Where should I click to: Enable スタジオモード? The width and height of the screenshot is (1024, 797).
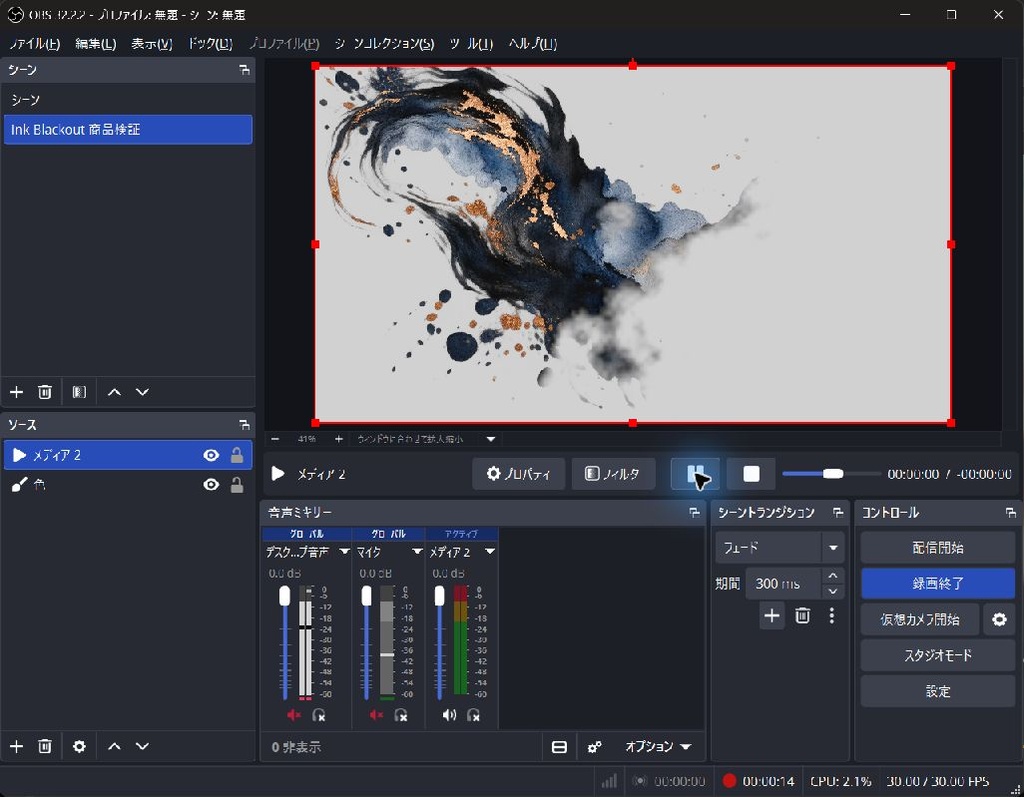(938, 655)
